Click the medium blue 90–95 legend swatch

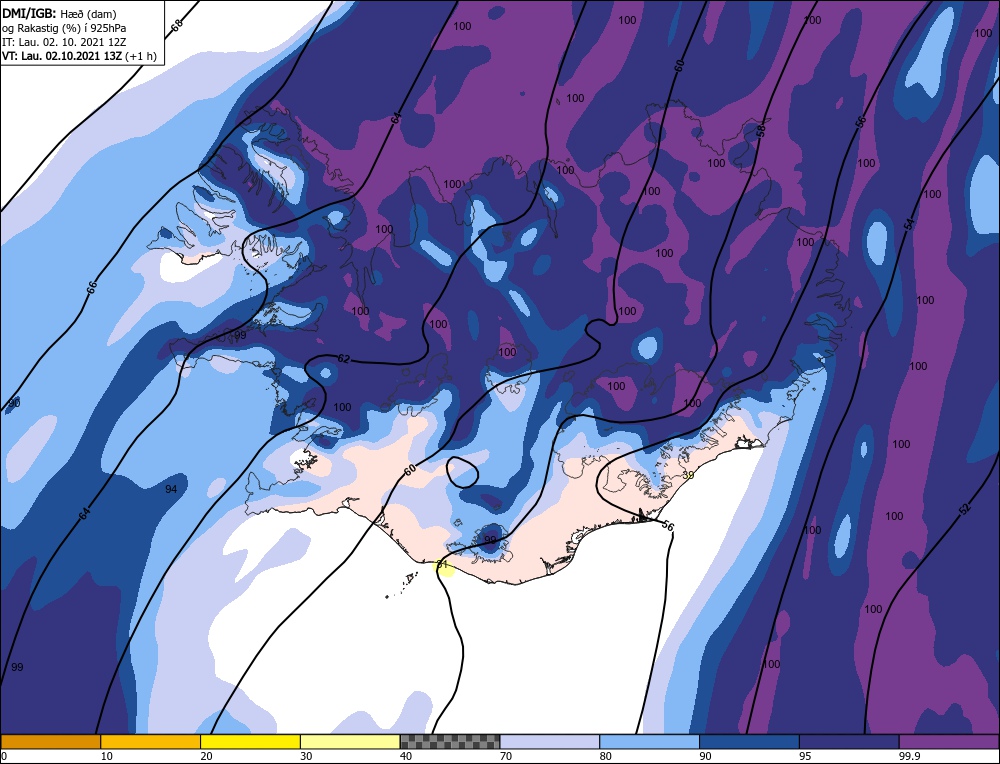pos(749,741)
